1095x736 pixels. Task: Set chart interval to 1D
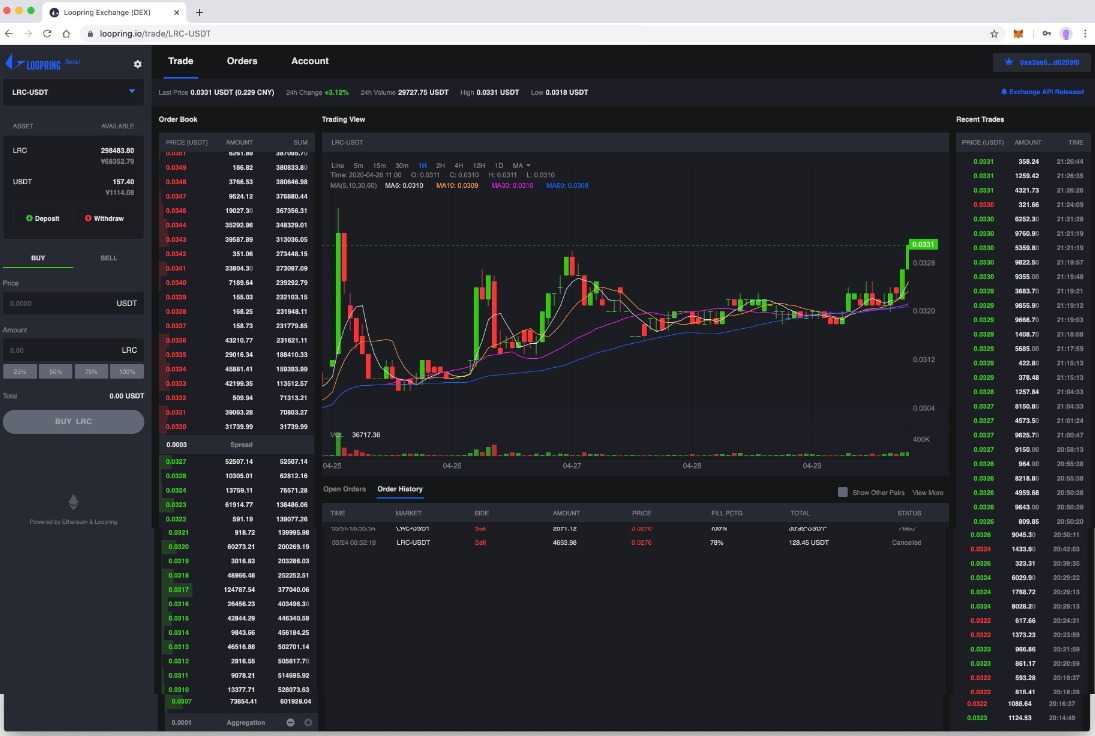[x=499, y=165]
